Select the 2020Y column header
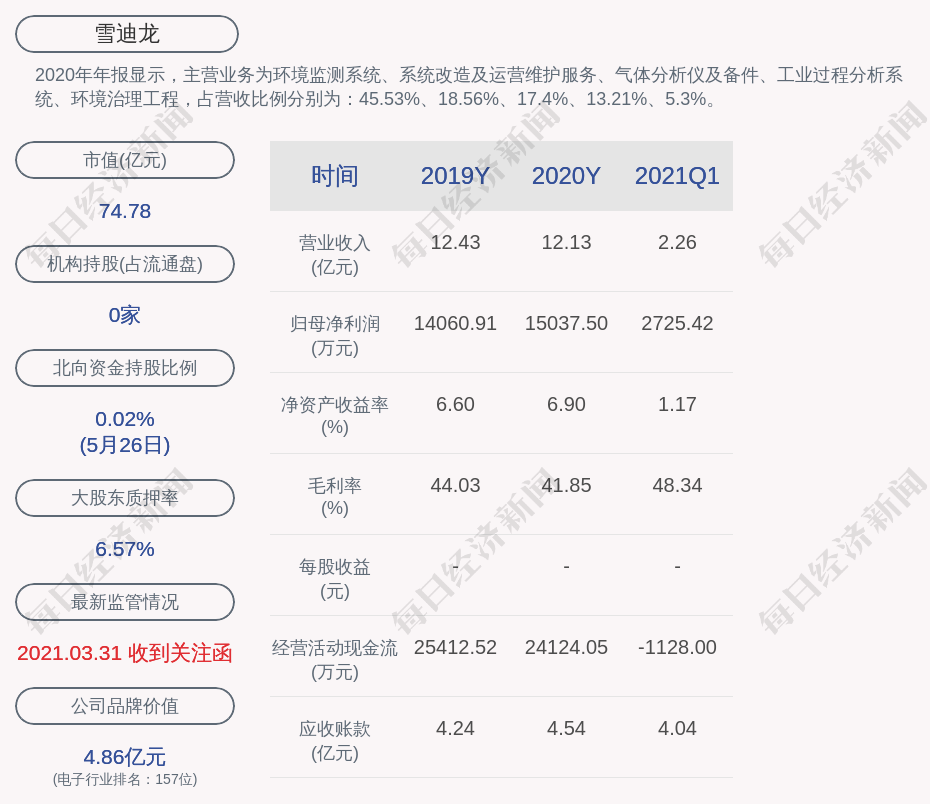 [x=566, y=176]
